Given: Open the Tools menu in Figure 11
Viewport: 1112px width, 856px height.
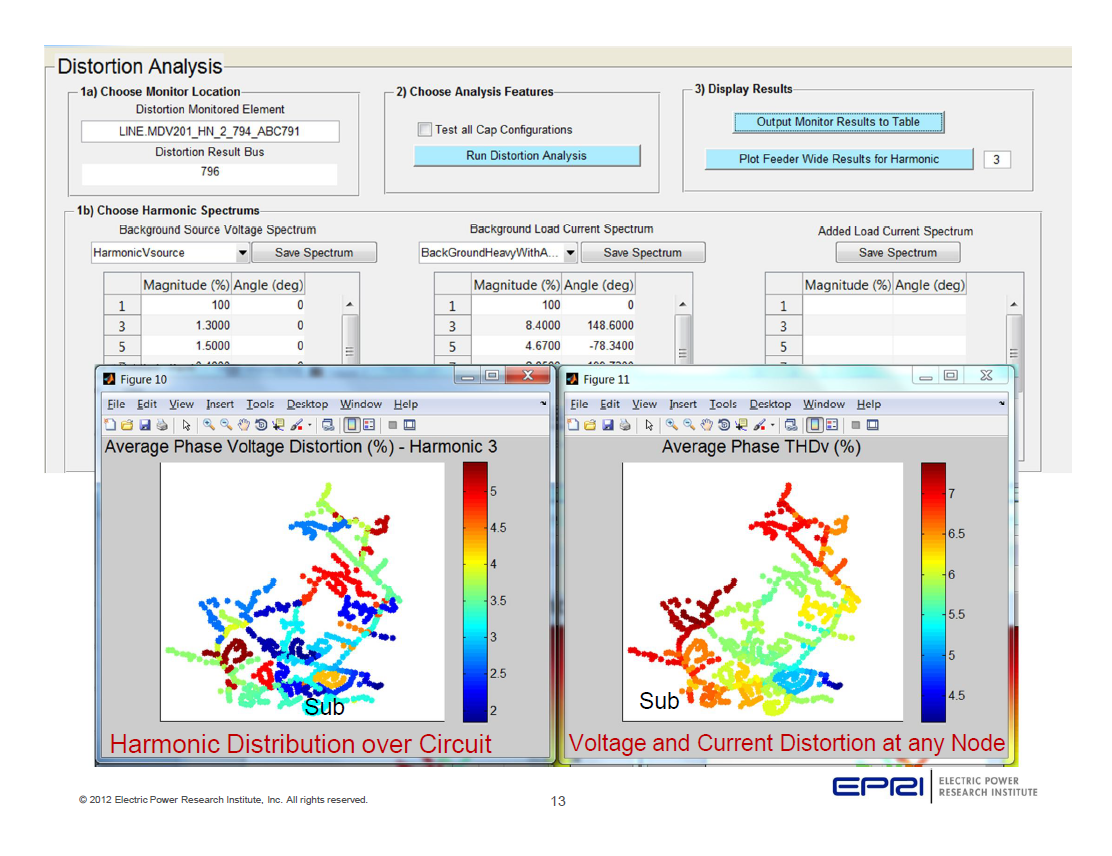Looking at the screenshot, I should pos(723,404).
